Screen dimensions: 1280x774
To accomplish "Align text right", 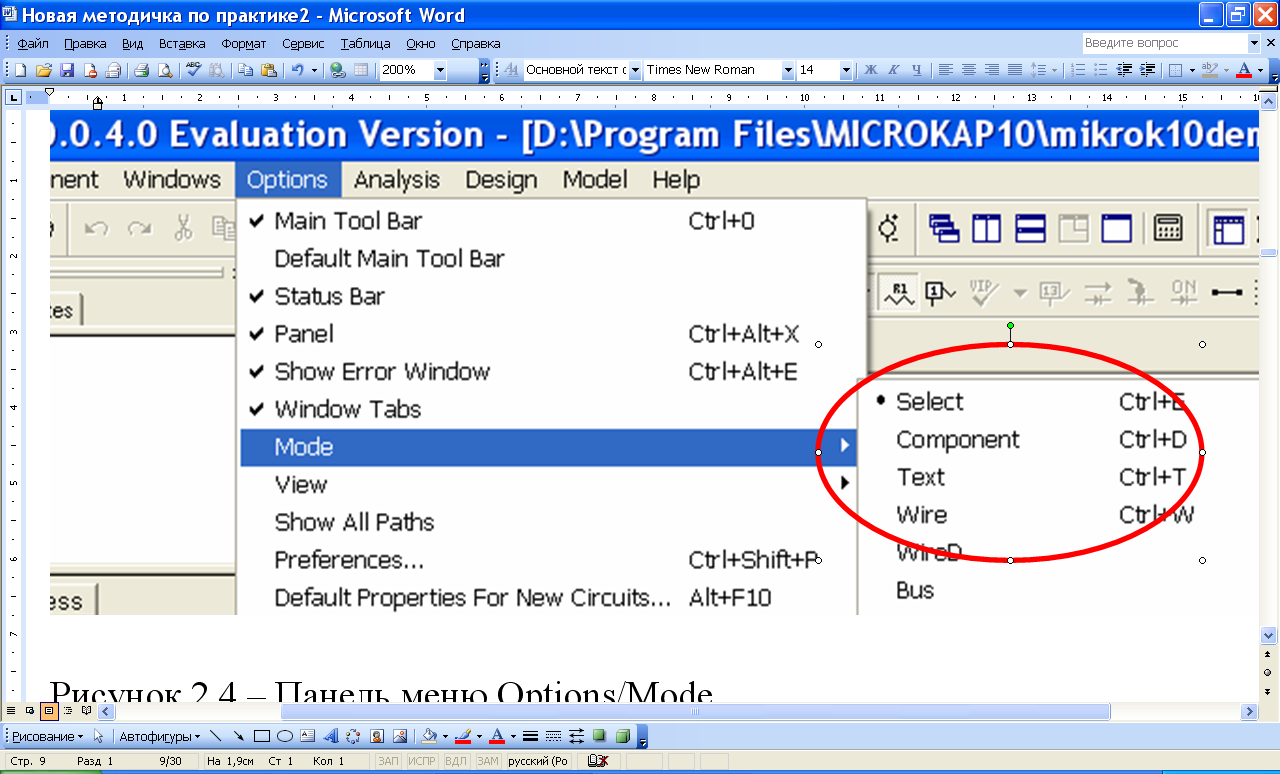I will tap(992, 70).
